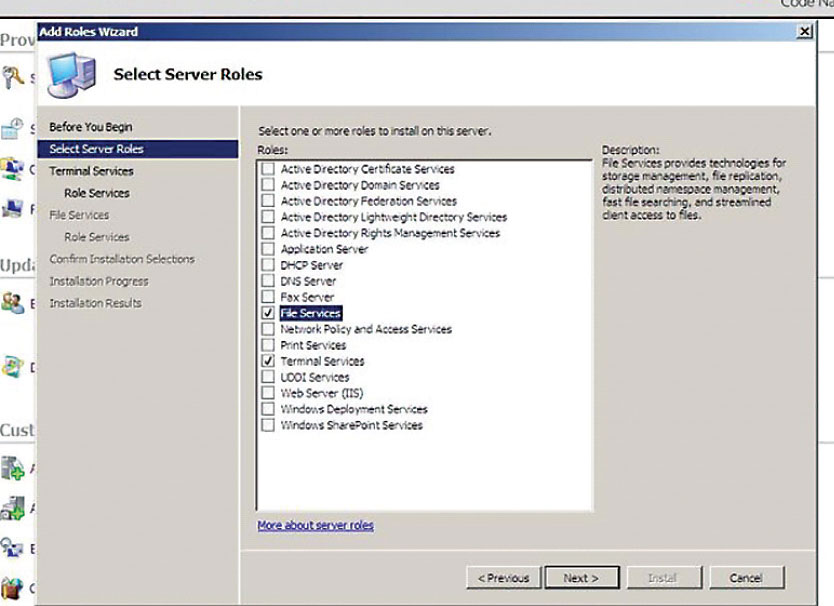Check the Application Server role
Screen dimensions: 834x606
click(x=267, y=249)
